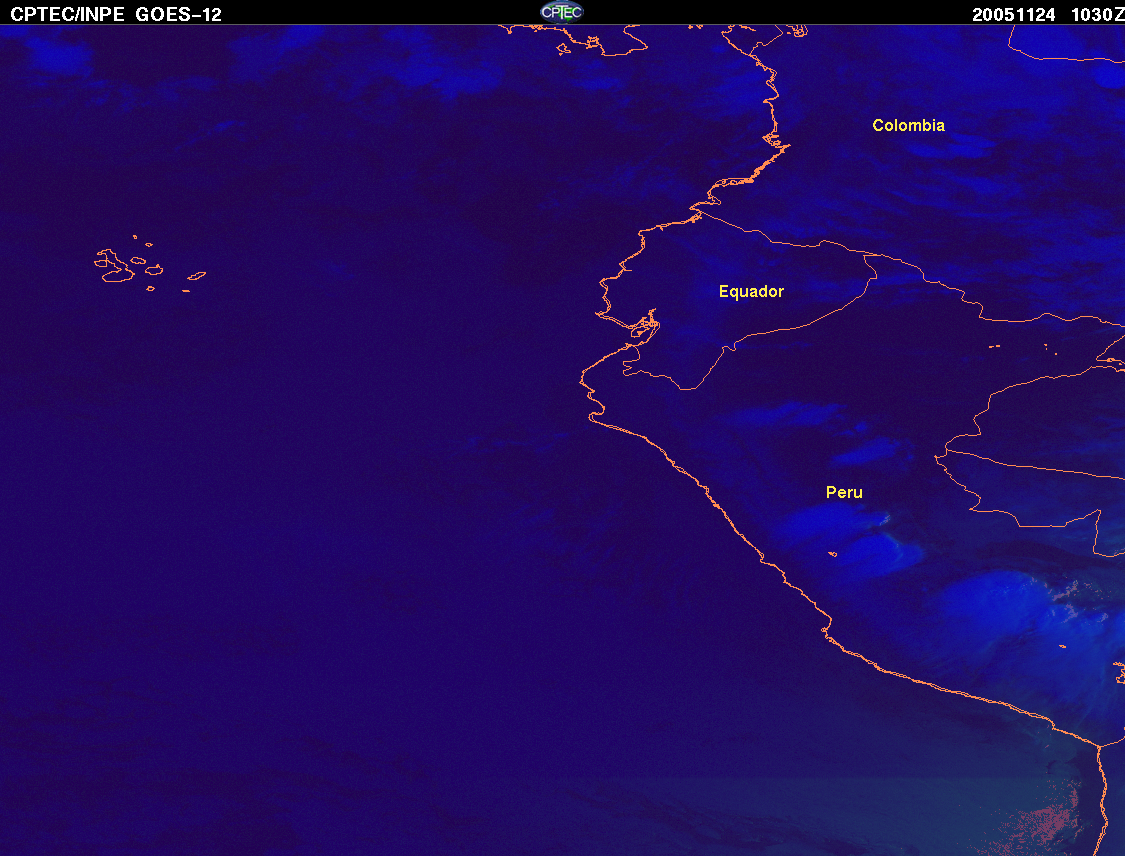Image resolution: width=1125 pixels, height=856 pixels.
Task: Click the 'Equador' country label
Action: click(751, 291)
